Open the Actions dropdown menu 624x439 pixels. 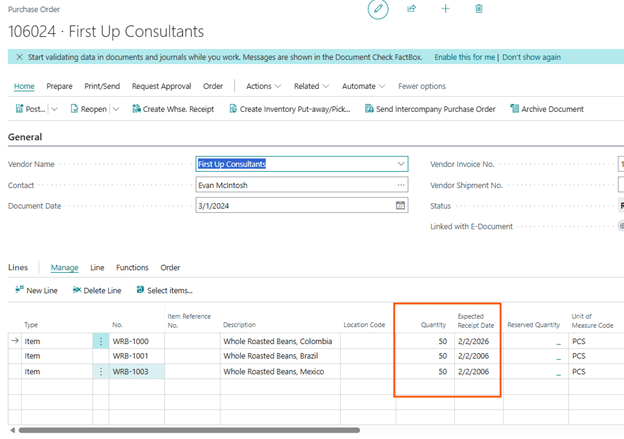point(264,86)
